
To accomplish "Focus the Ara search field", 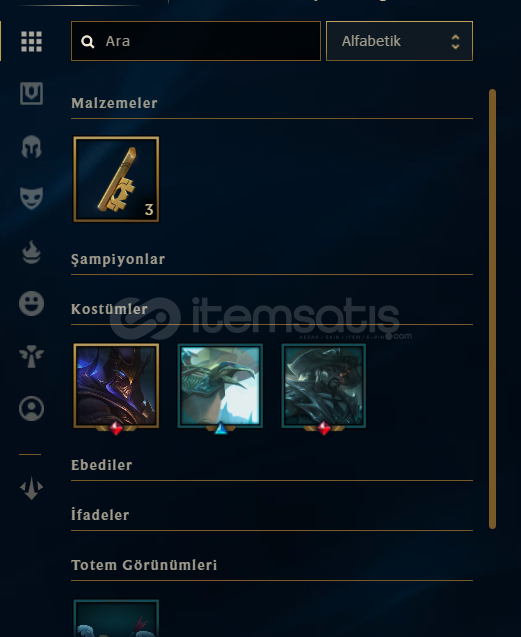I will [196, 41].
